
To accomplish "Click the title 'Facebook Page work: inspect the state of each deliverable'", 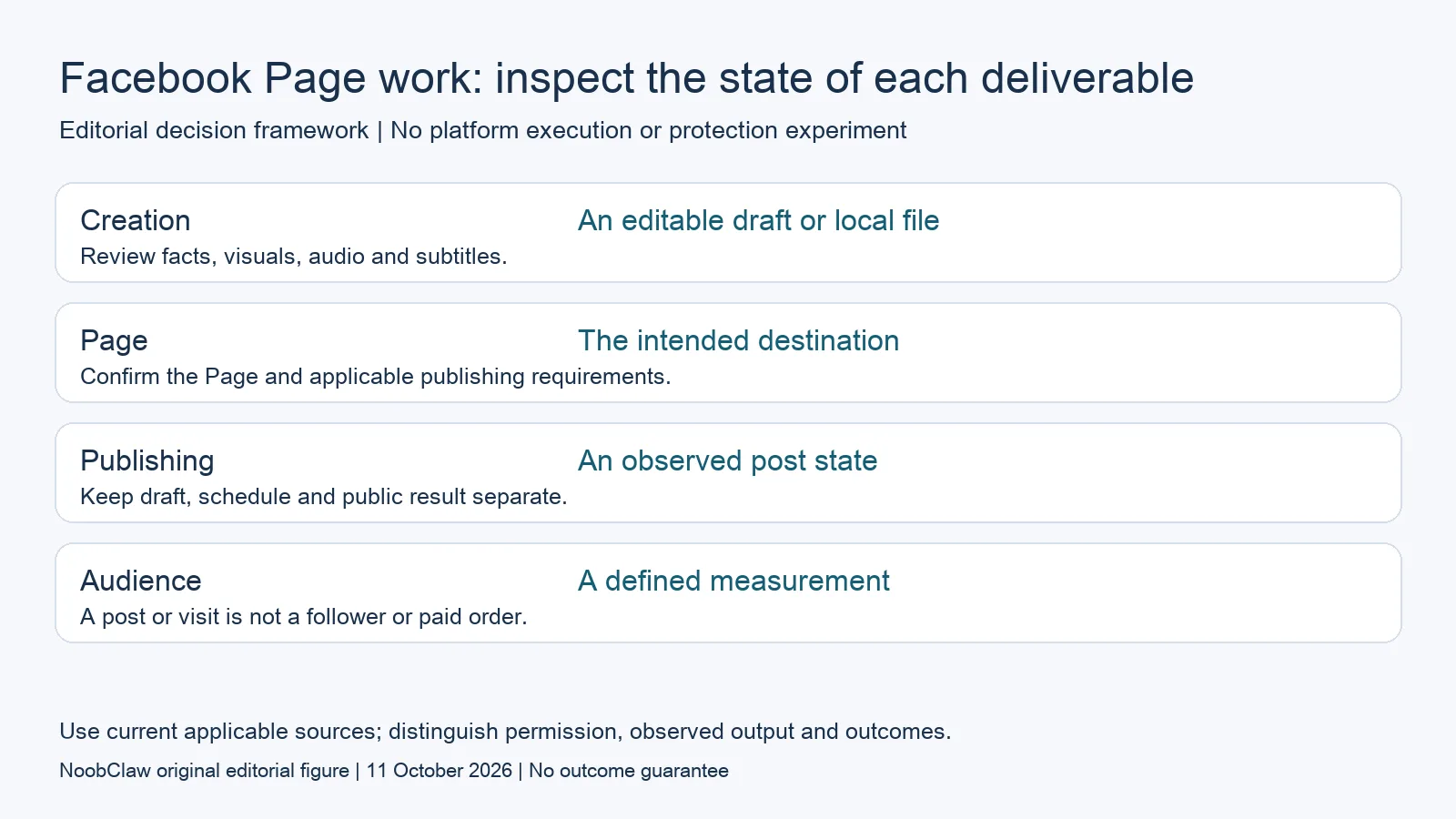I will [x=626, y=78].
